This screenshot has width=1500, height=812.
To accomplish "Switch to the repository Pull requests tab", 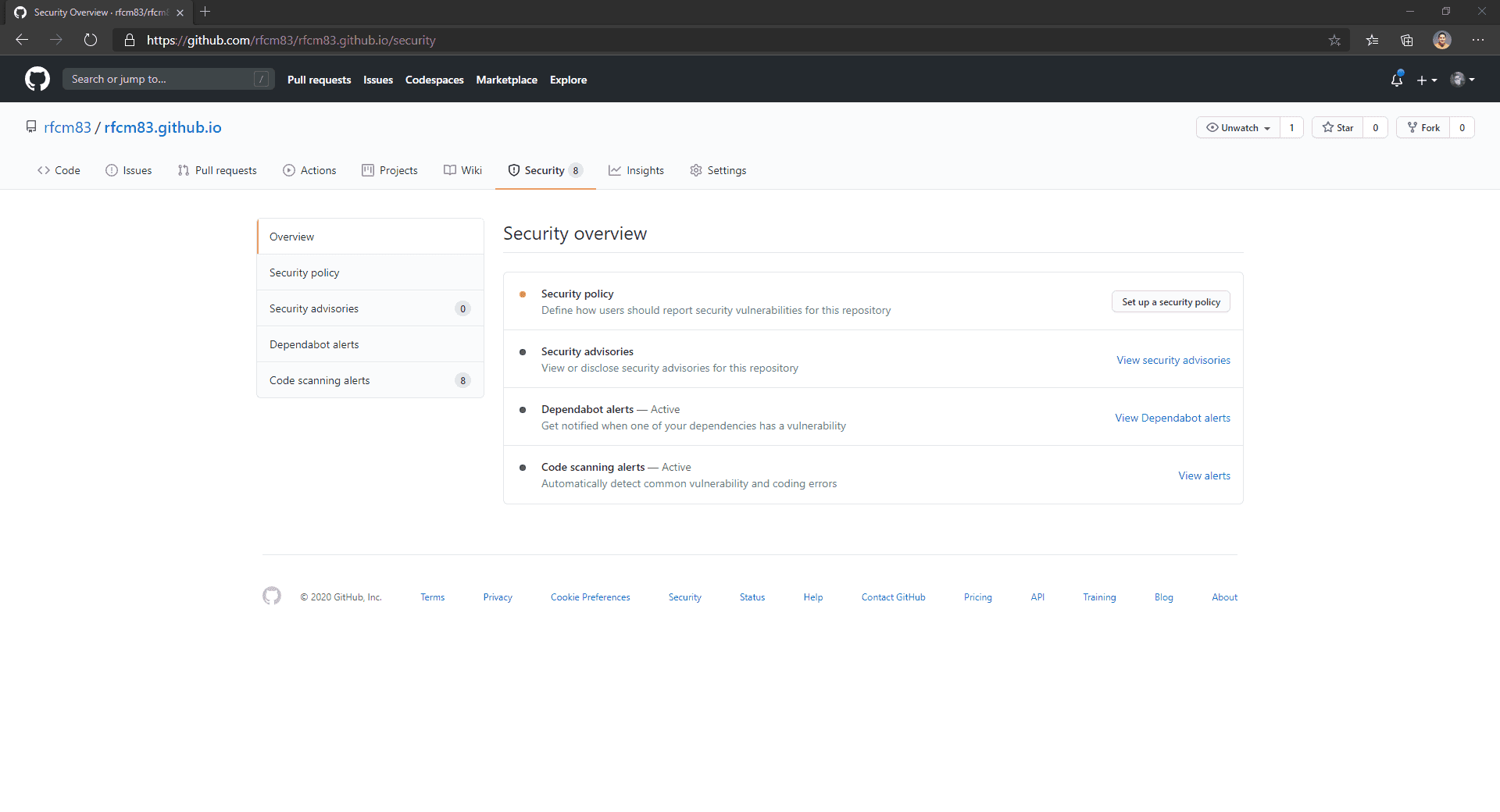I will [217, 170].
